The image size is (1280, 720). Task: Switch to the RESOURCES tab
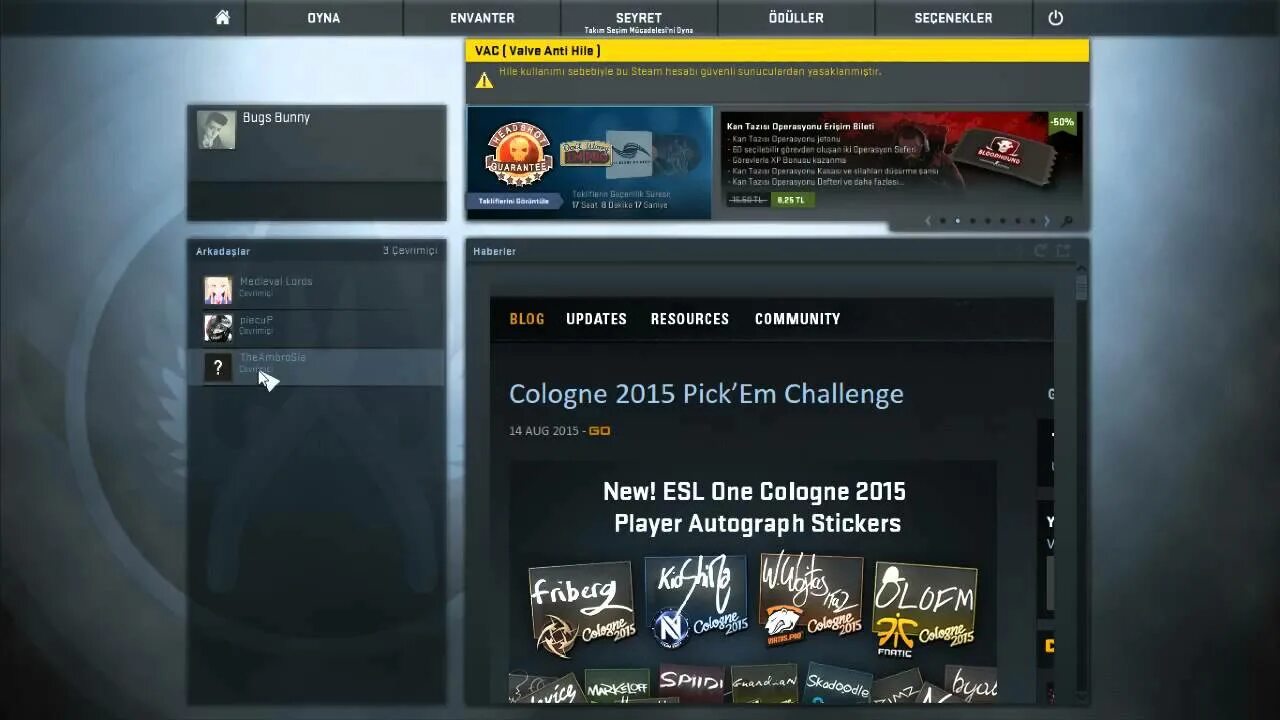[690, 319]
